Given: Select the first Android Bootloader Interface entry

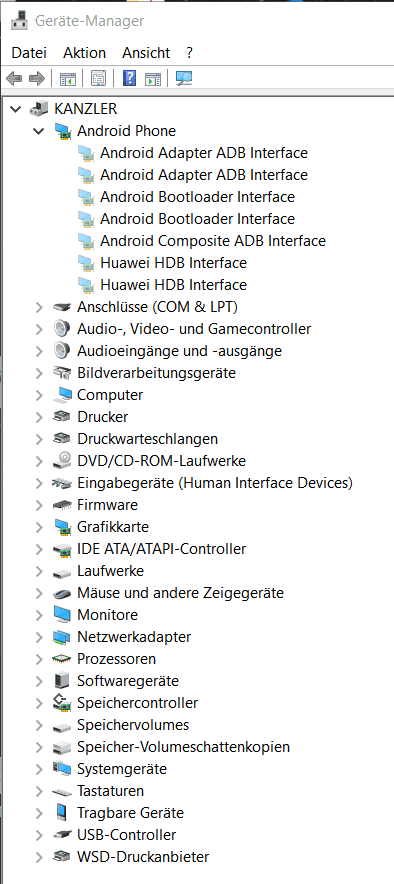Looking at the screenshot, I should point(197,197).
